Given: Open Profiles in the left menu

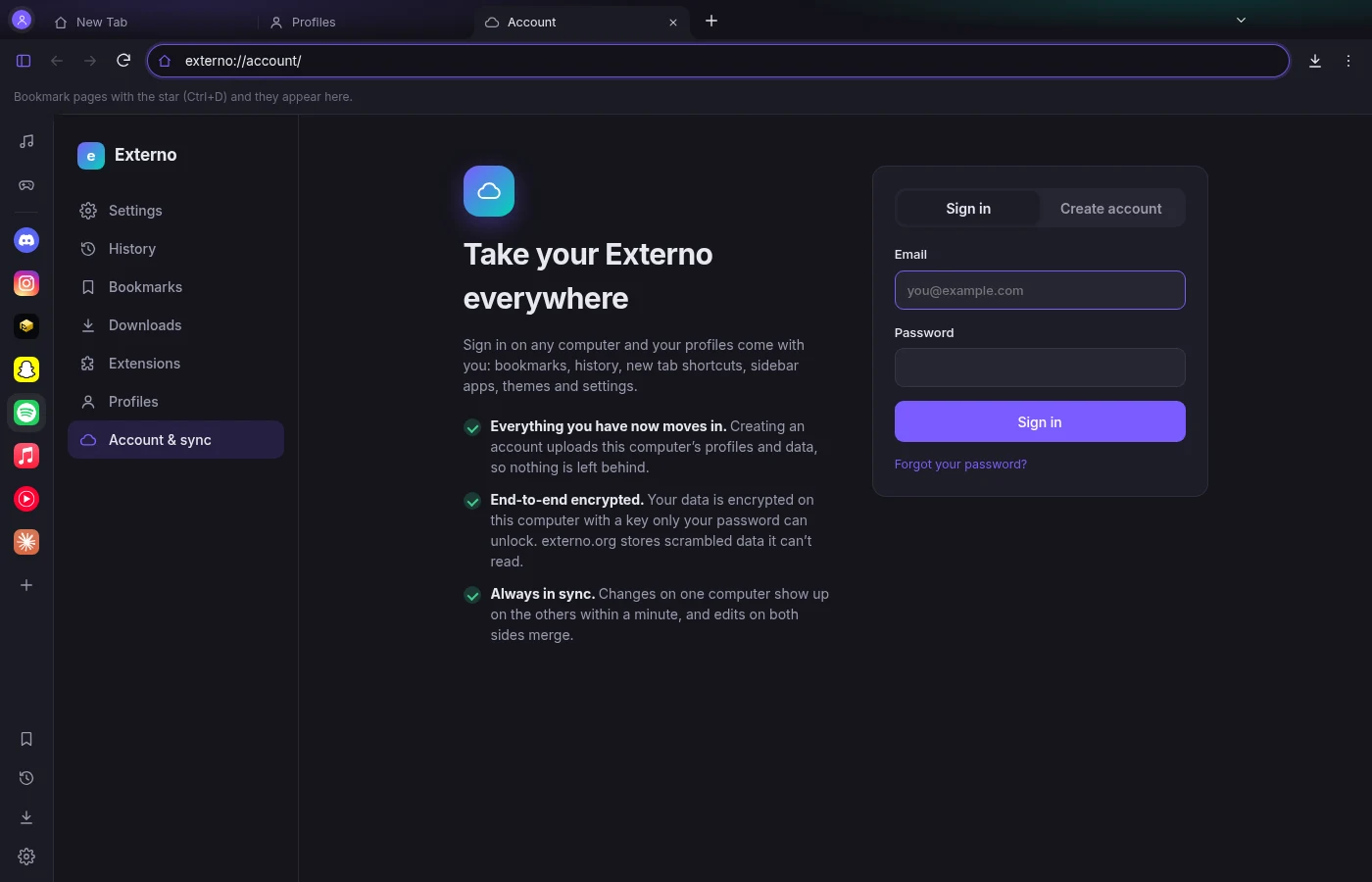Looking at the screenshot, I should (175, 402).
